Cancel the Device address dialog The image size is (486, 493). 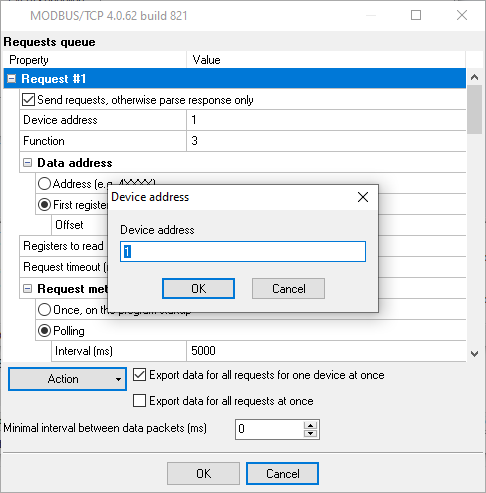288,289
